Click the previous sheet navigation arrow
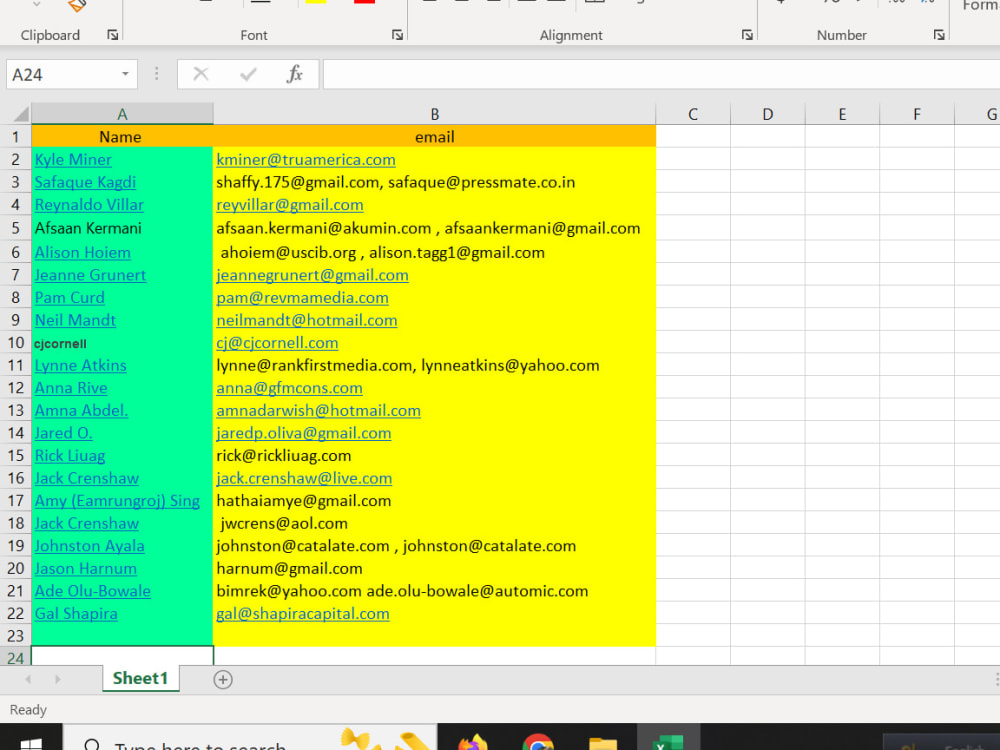The image size is (1000, 750). coord(28,679)
